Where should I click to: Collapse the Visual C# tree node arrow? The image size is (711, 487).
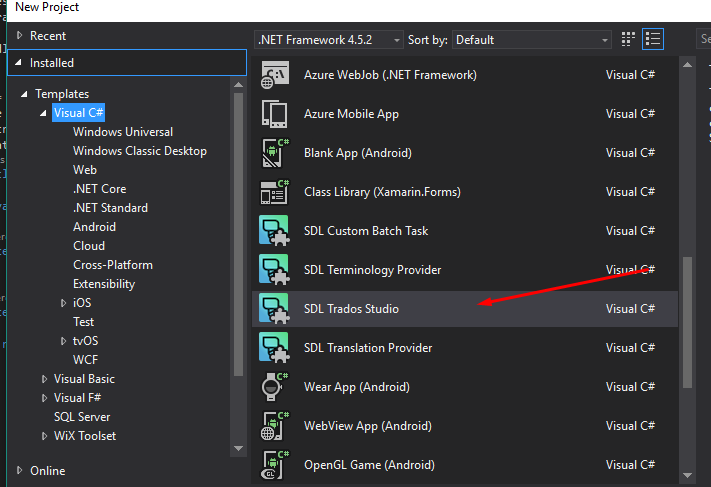coord(43,113)
